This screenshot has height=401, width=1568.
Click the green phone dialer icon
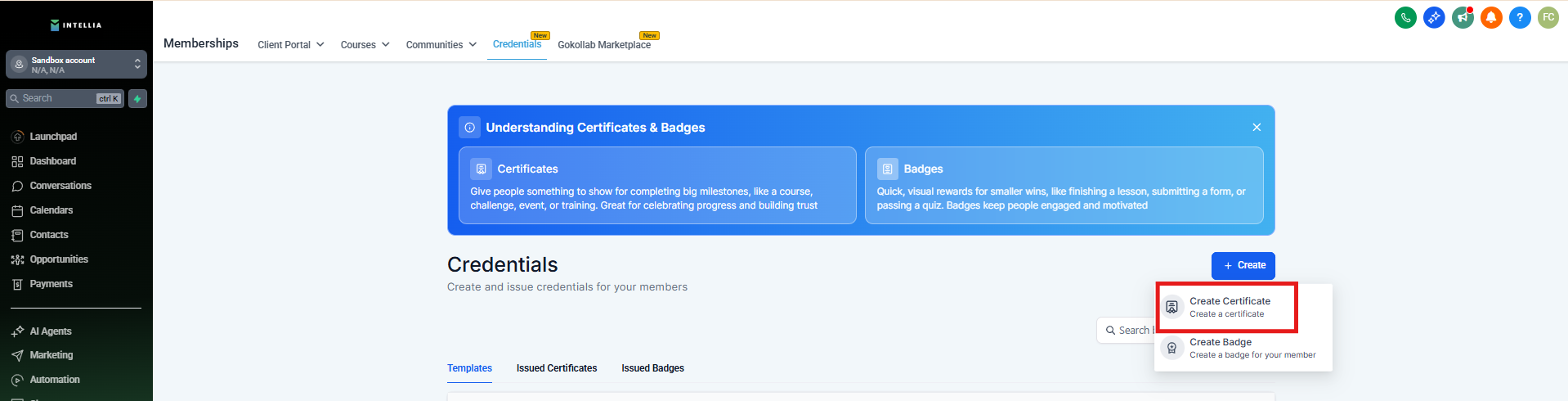pos(1405,17)
